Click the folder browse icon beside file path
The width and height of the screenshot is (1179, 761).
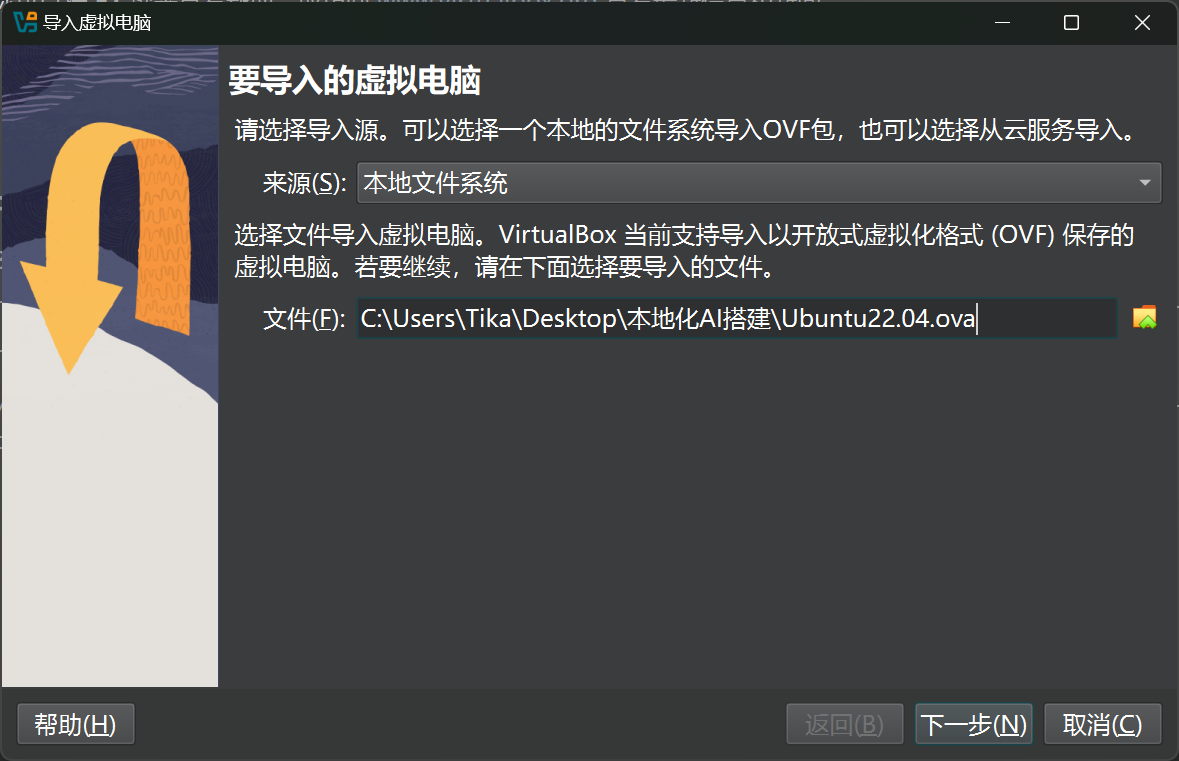pyautogui.click(x=1144, y=318)
